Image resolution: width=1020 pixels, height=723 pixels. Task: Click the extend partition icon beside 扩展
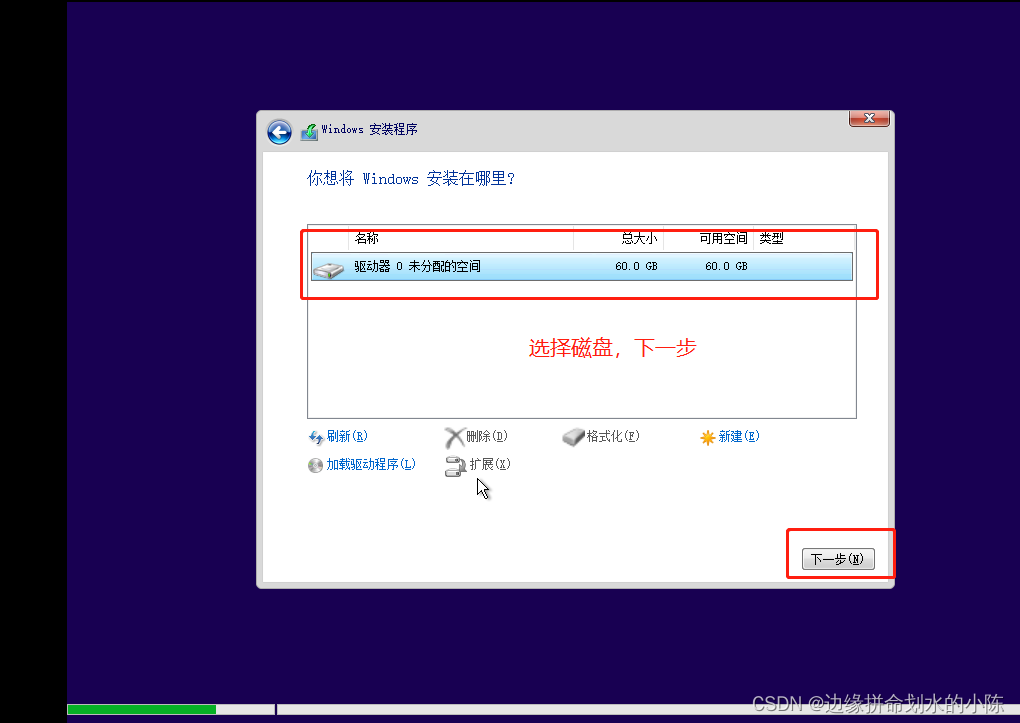tap(455, 466)
